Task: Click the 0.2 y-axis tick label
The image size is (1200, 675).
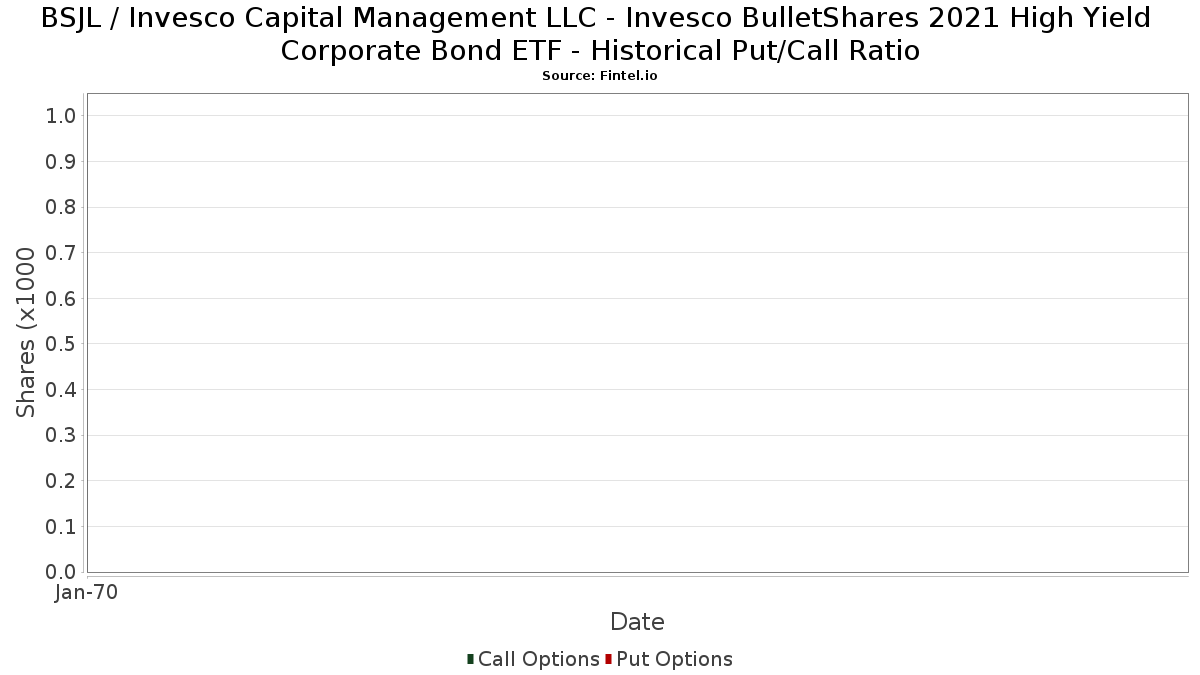Action: [61, 481]
